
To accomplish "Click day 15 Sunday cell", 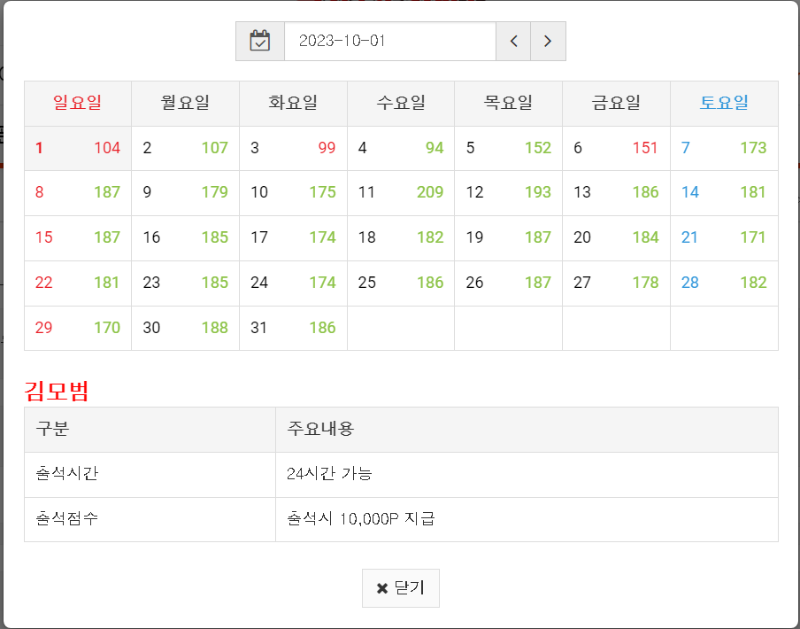I will 78,237.
